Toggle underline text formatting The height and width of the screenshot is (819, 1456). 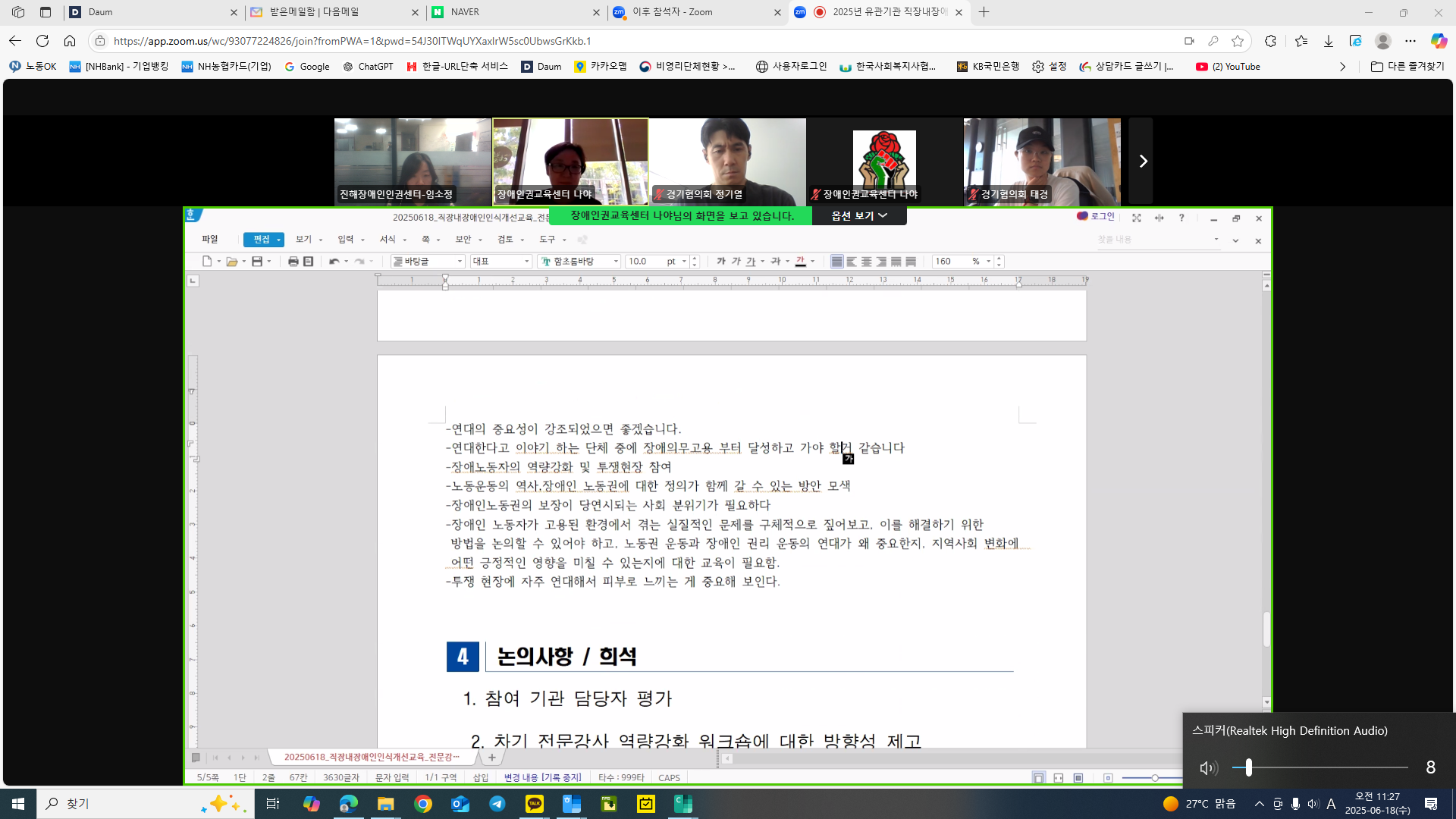pyautogui.click(x=751, y=262)
